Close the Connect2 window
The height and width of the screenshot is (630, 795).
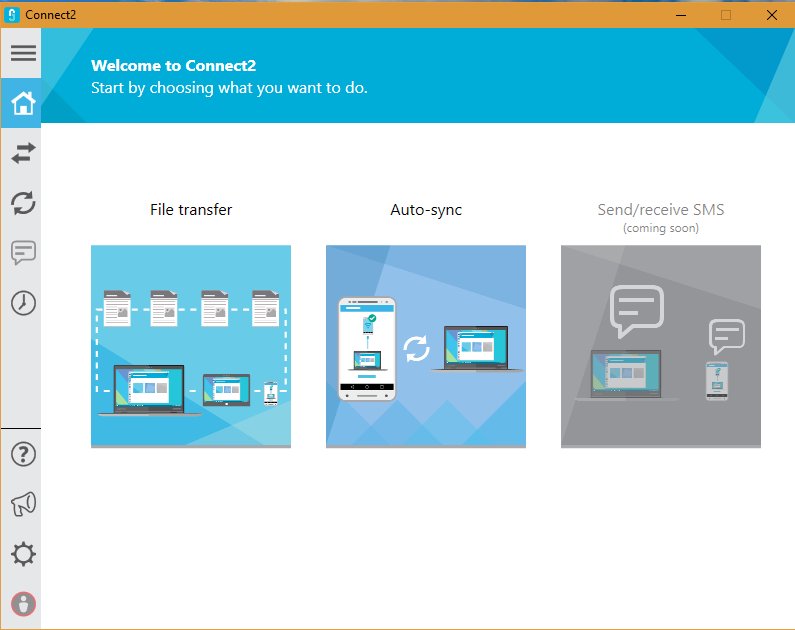pyautogui.click(x=771, y=15)
